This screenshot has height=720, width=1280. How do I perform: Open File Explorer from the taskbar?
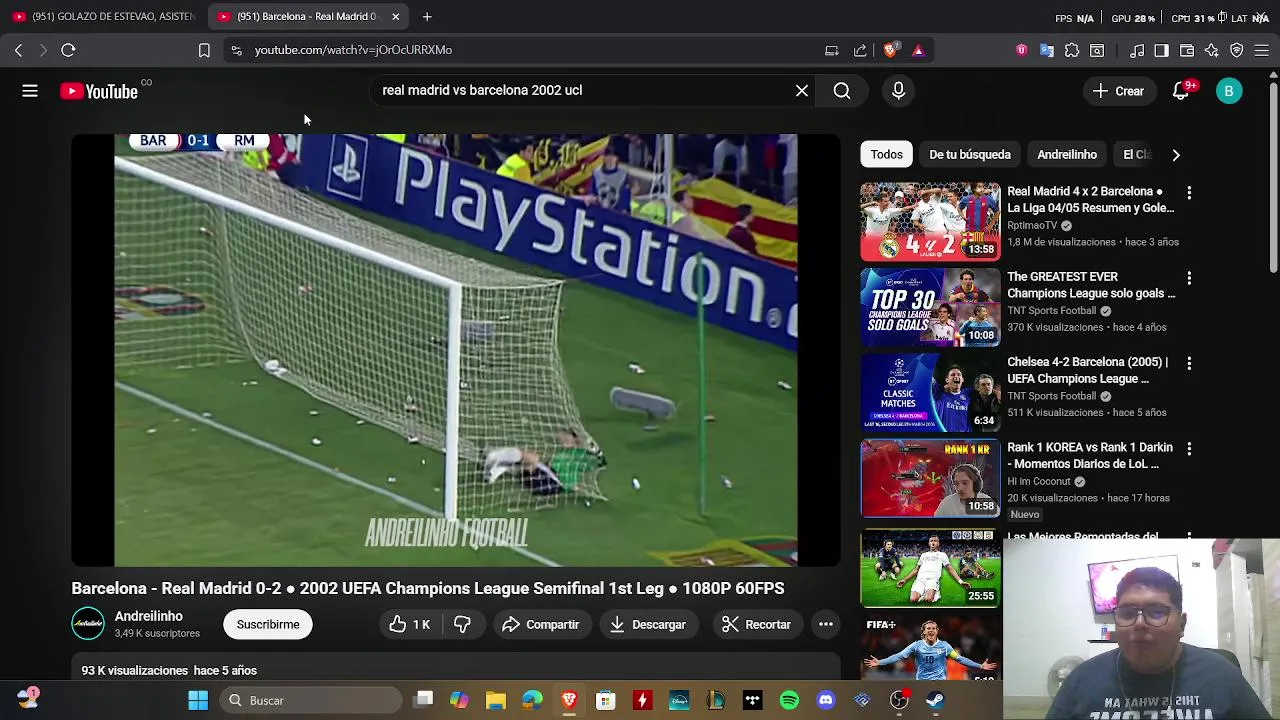click(x=496, y=700)
